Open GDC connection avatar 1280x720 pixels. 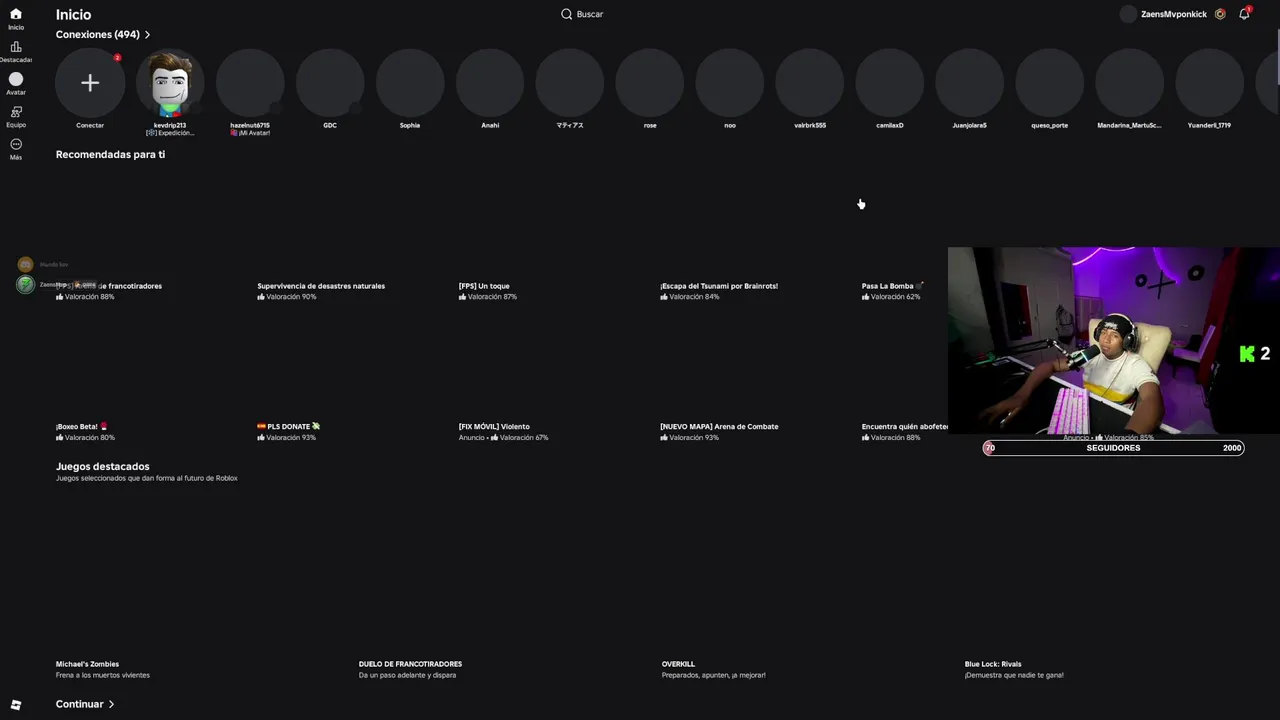pyautogui.click(x=330, y=83)
